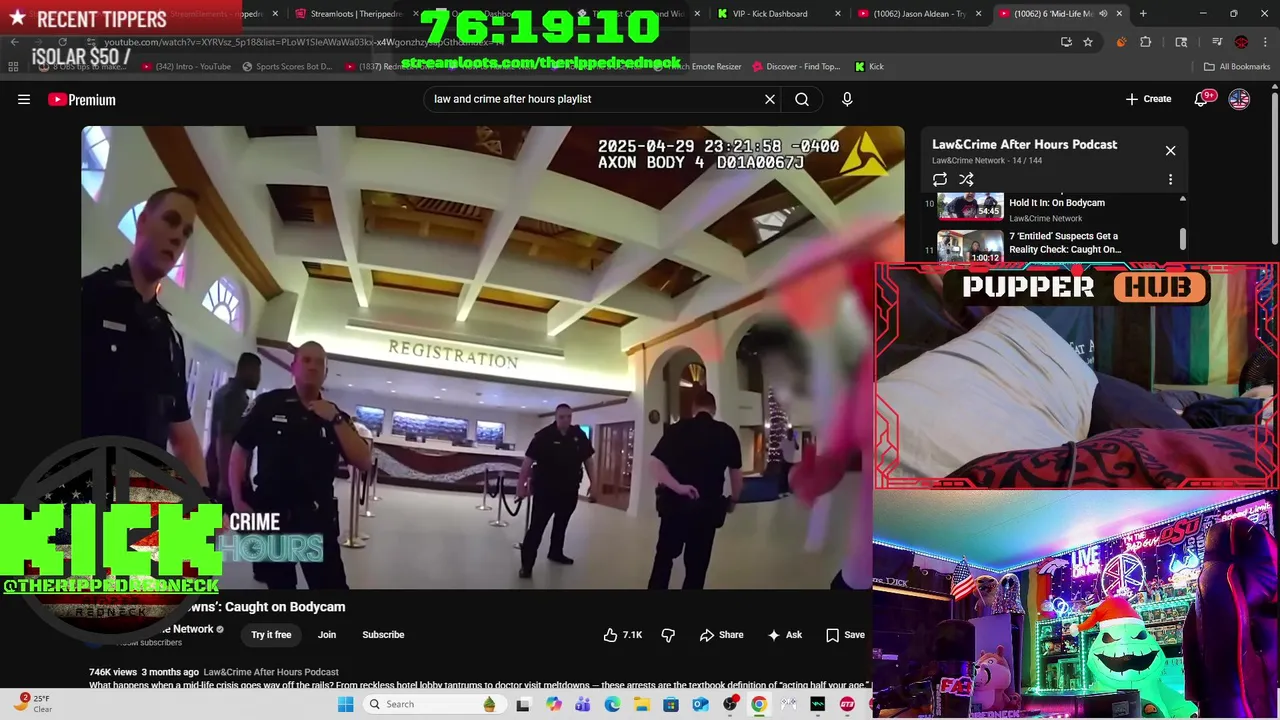Toggle shuffle playlist
This screenshot has width=1280, height=720.
pyautogui.click(x=966, y=180)
